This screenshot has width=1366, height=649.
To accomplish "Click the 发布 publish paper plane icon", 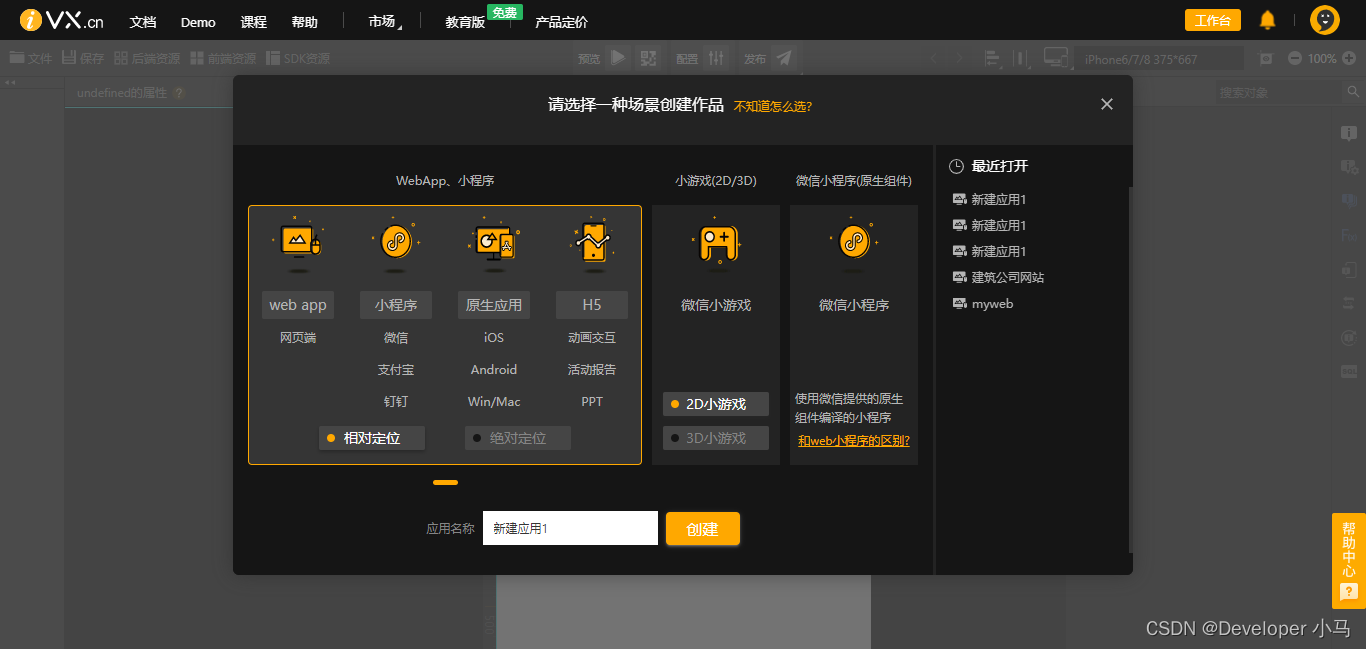I will [x=784, y=58].
